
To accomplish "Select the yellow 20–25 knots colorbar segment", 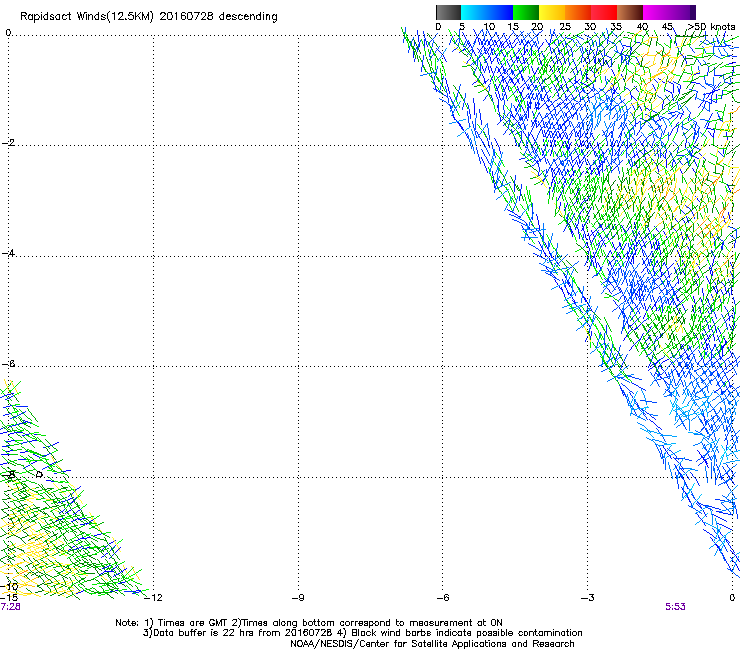I will [552, 12].
